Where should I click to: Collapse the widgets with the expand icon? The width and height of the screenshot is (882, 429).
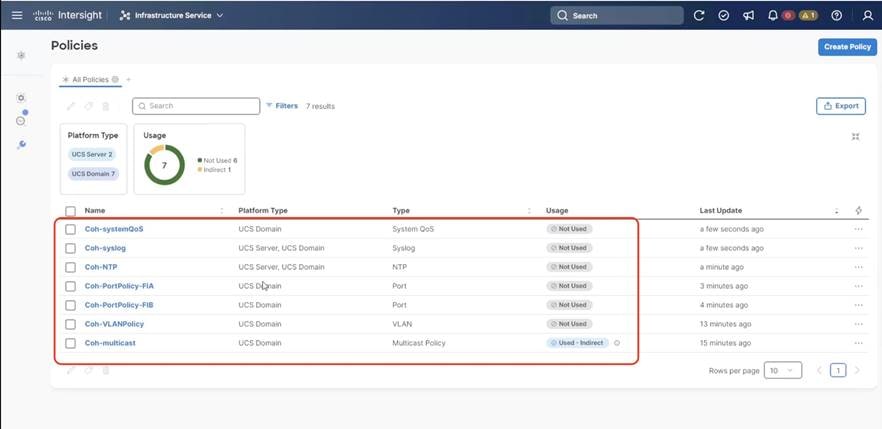click(x=855, y=137)
